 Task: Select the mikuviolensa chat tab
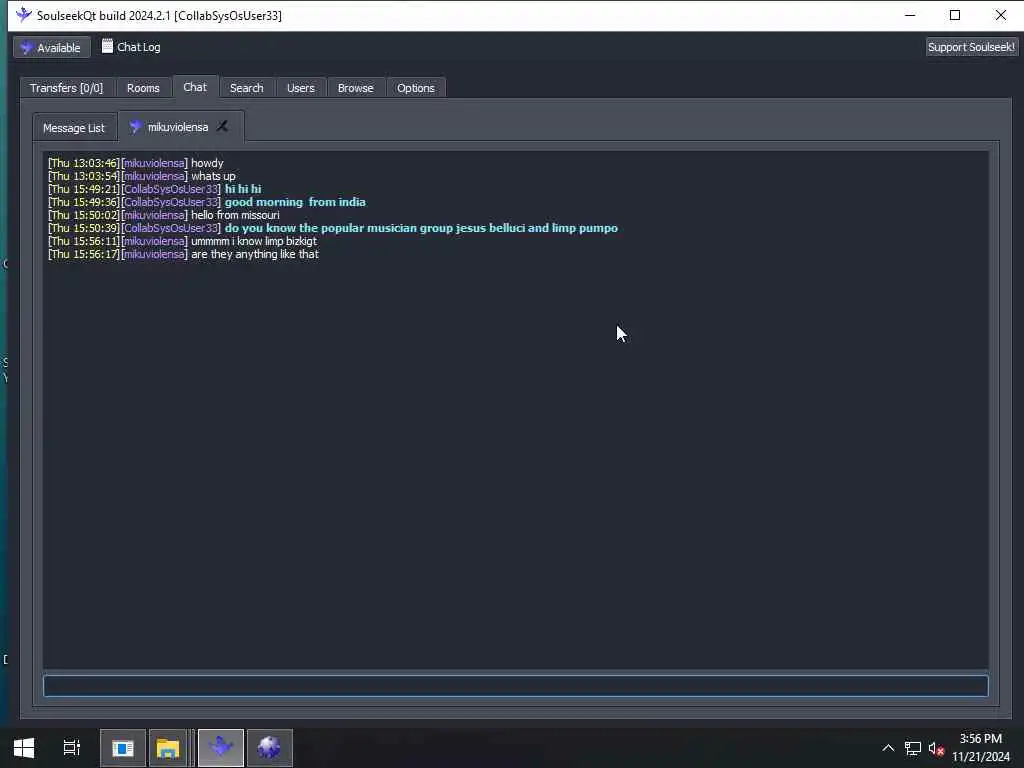pyautogui.click(x=178, y=127)
